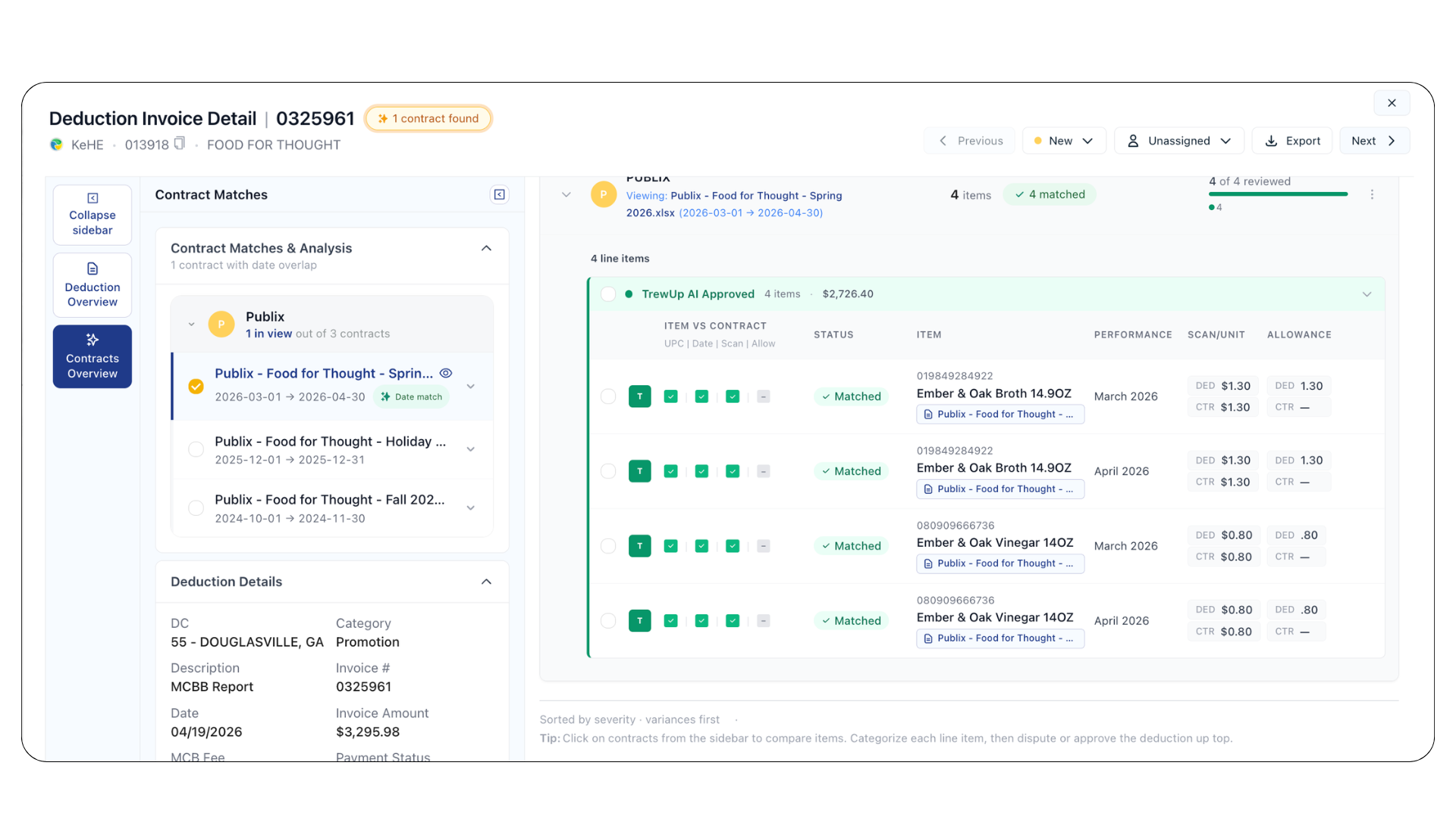Screen dimensions: 1456x819
Task: Toggle eye icon on Publix Spring contract
Action: (447, 373)
